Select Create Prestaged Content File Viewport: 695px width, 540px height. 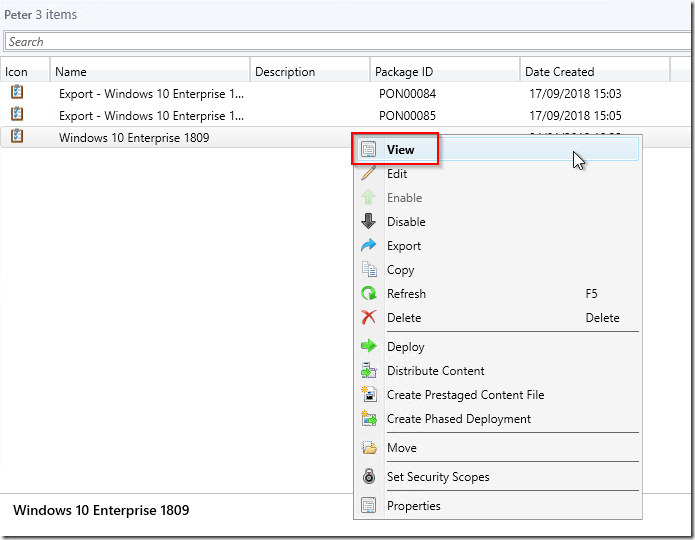pyautogui.click(x=465, y=395)
